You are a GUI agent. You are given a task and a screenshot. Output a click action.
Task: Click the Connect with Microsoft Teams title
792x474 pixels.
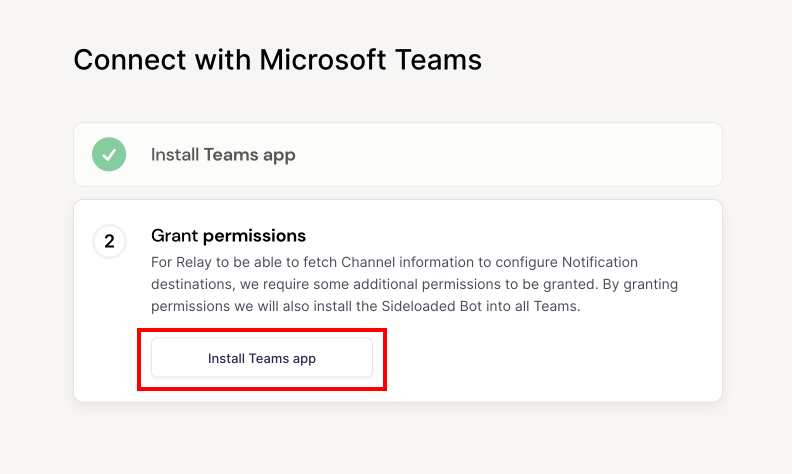(x=277, y=60)
